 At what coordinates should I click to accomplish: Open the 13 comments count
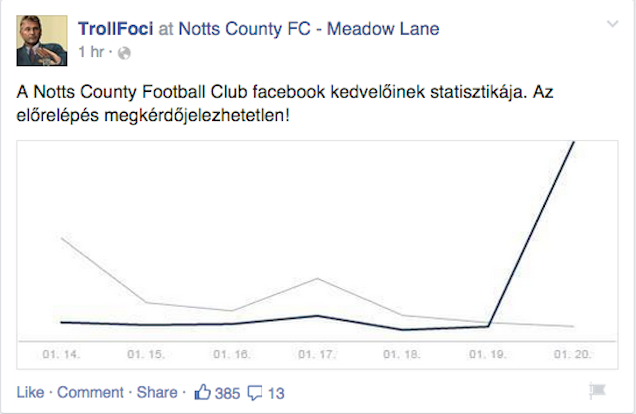click(277, 393)
